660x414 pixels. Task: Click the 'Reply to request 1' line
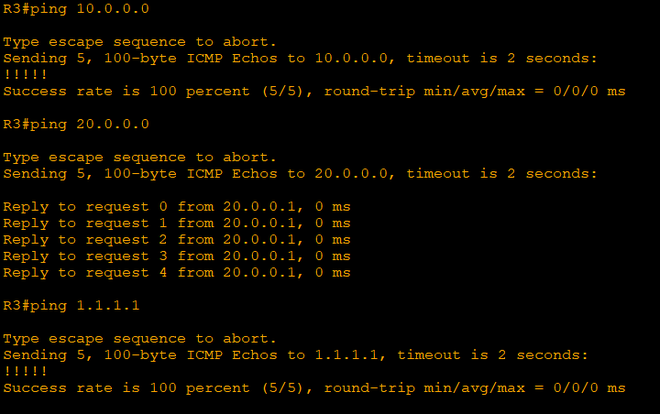point(176,223)
